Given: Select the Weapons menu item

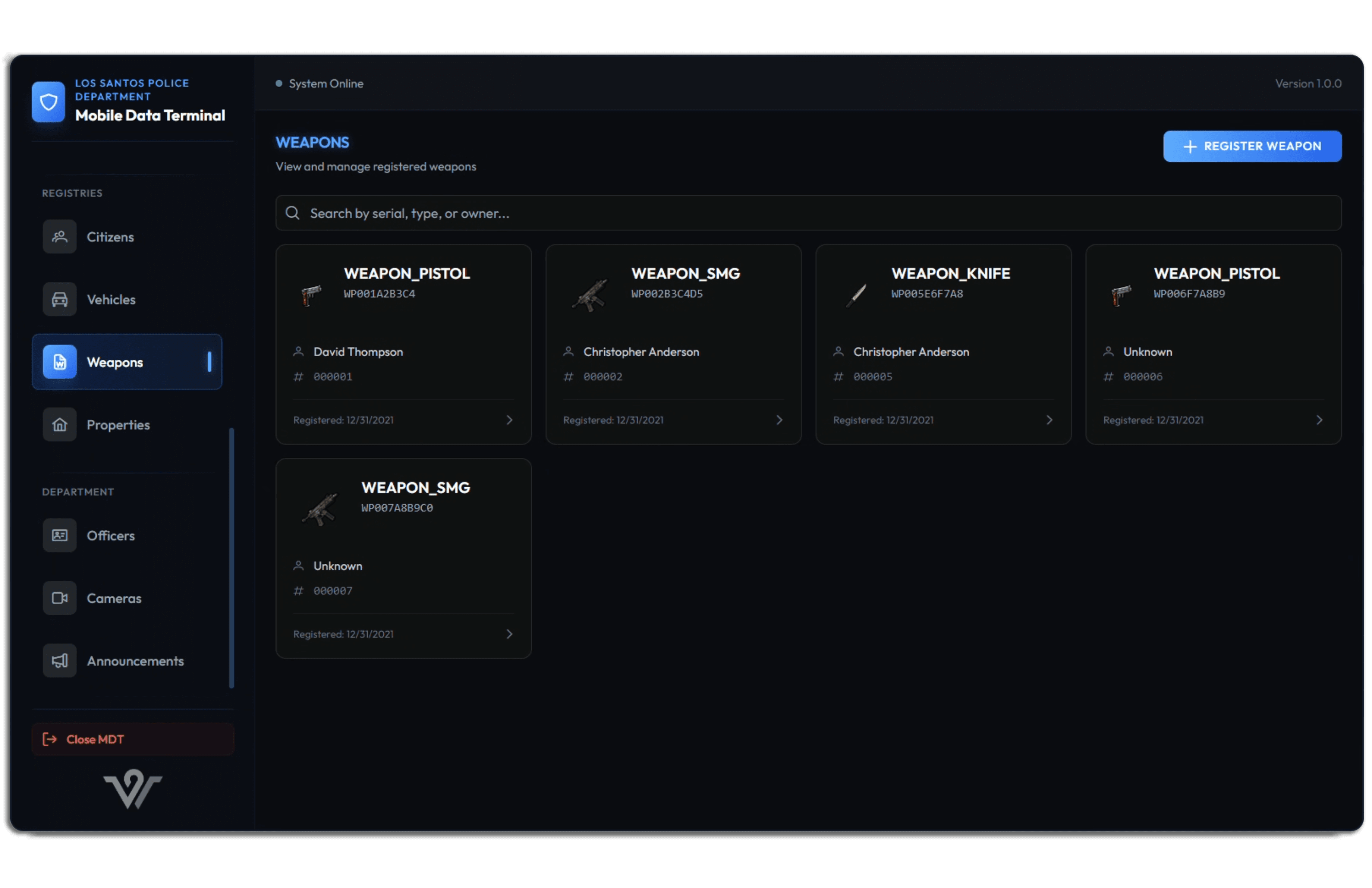Looking at the screenshot, I should (x=127, y=362).
